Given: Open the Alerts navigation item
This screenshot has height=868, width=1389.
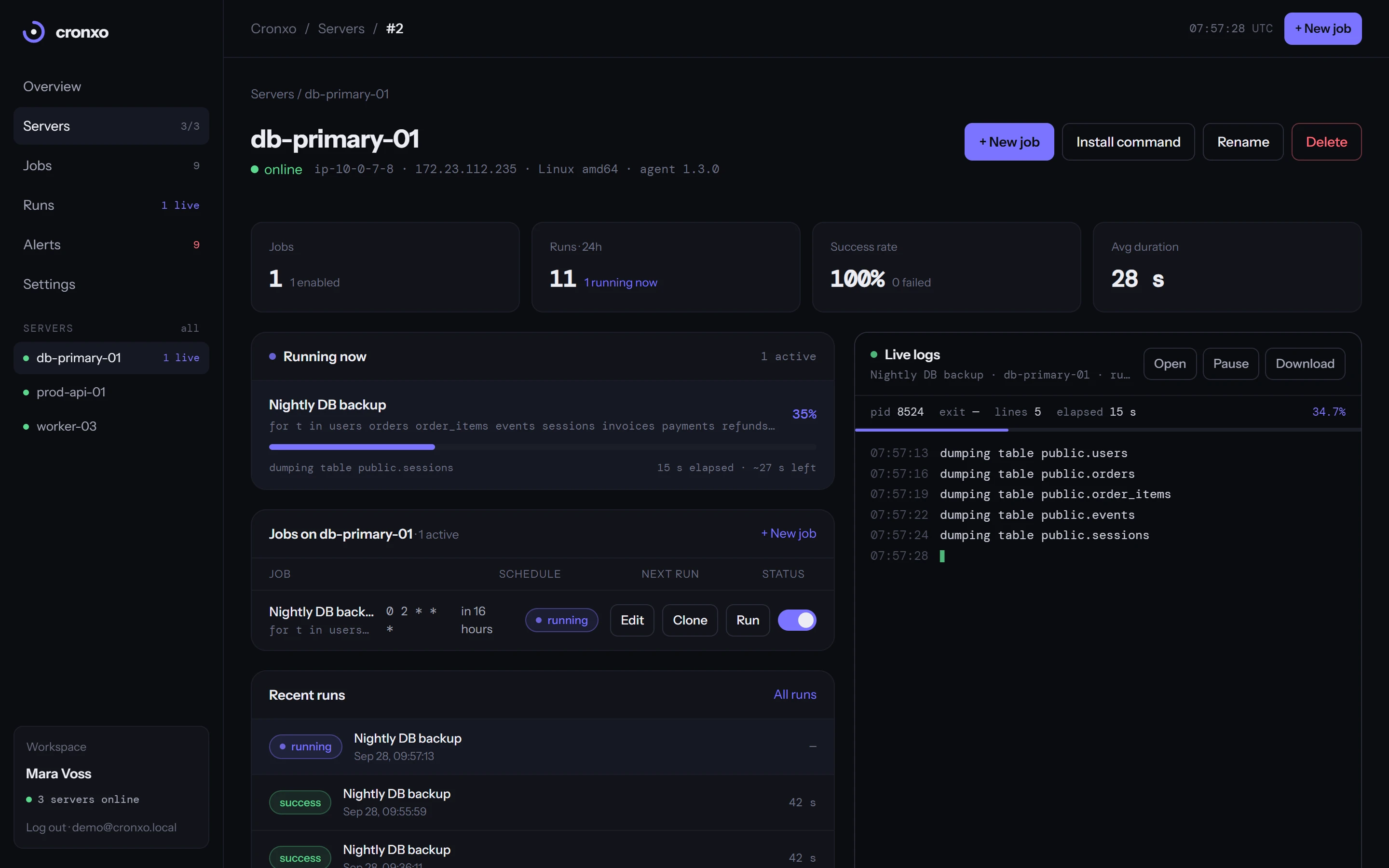Looking at the screenshot, I should [x=111, y=244].
